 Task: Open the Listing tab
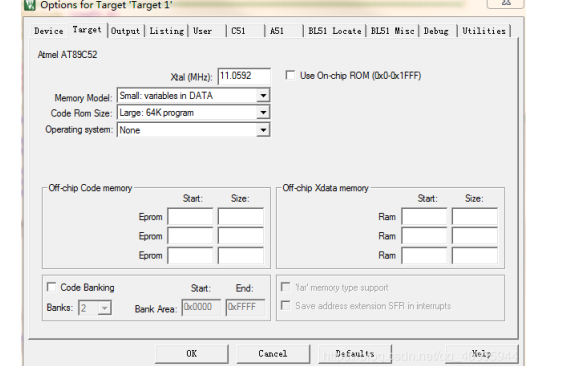point(167,31)
